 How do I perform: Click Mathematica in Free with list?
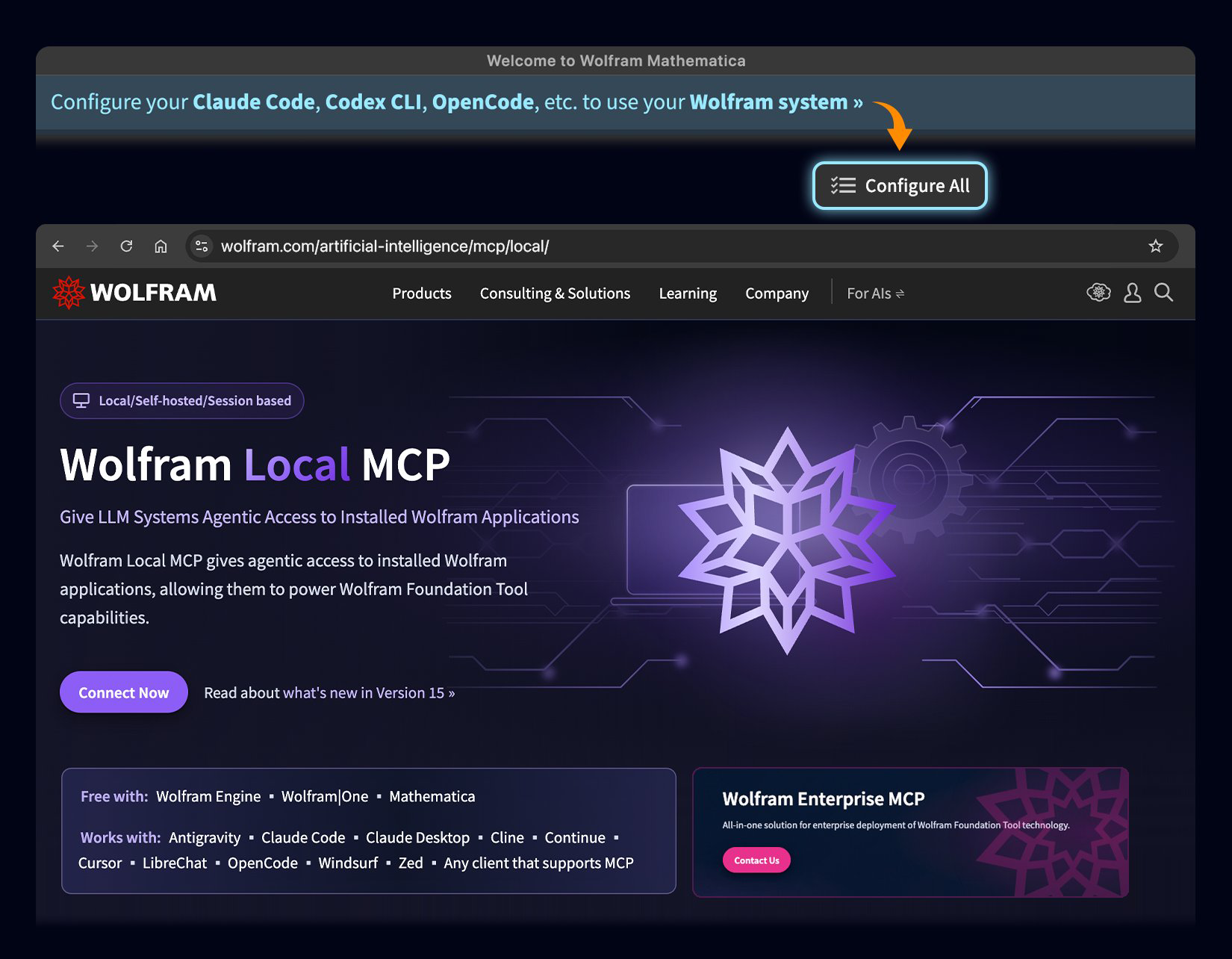pyautogui.click(x=432, y=797)
